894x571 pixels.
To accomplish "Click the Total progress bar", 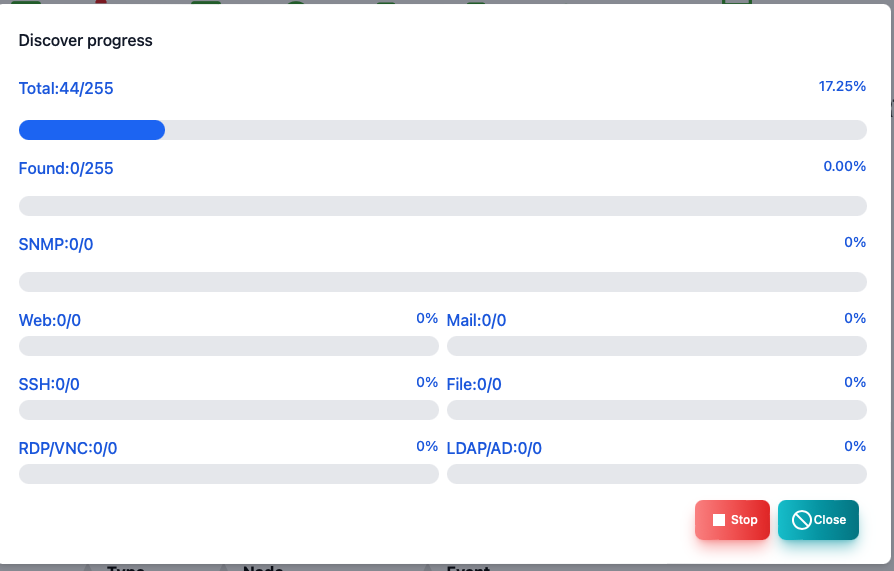I will pyautogui.click(x=442, y=130).
